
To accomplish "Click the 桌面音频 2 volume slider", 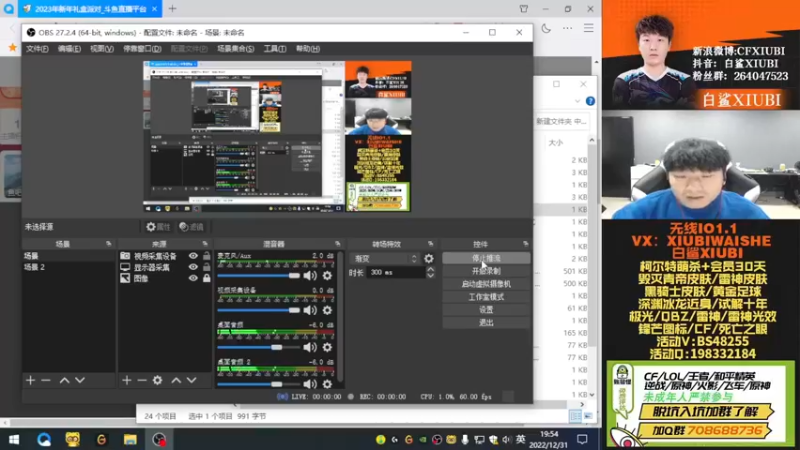I will 259,384.
